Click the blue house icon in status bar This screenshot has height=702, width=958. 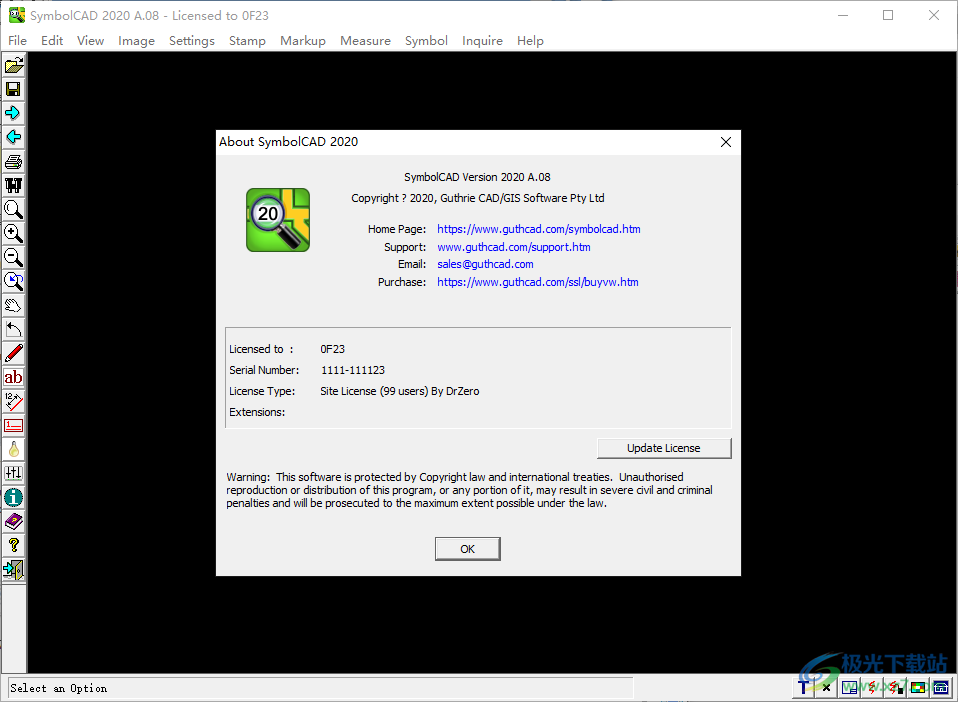pyautogui.click(x=941, y=688)
